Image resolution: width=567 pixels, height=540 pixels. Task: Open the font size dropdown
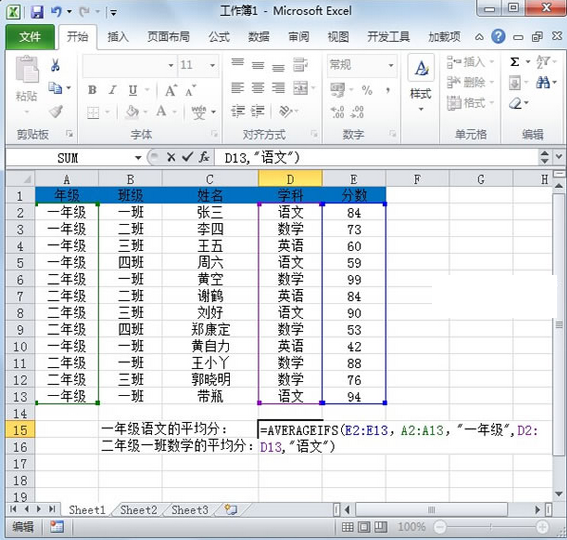click(x=213, y=65)
